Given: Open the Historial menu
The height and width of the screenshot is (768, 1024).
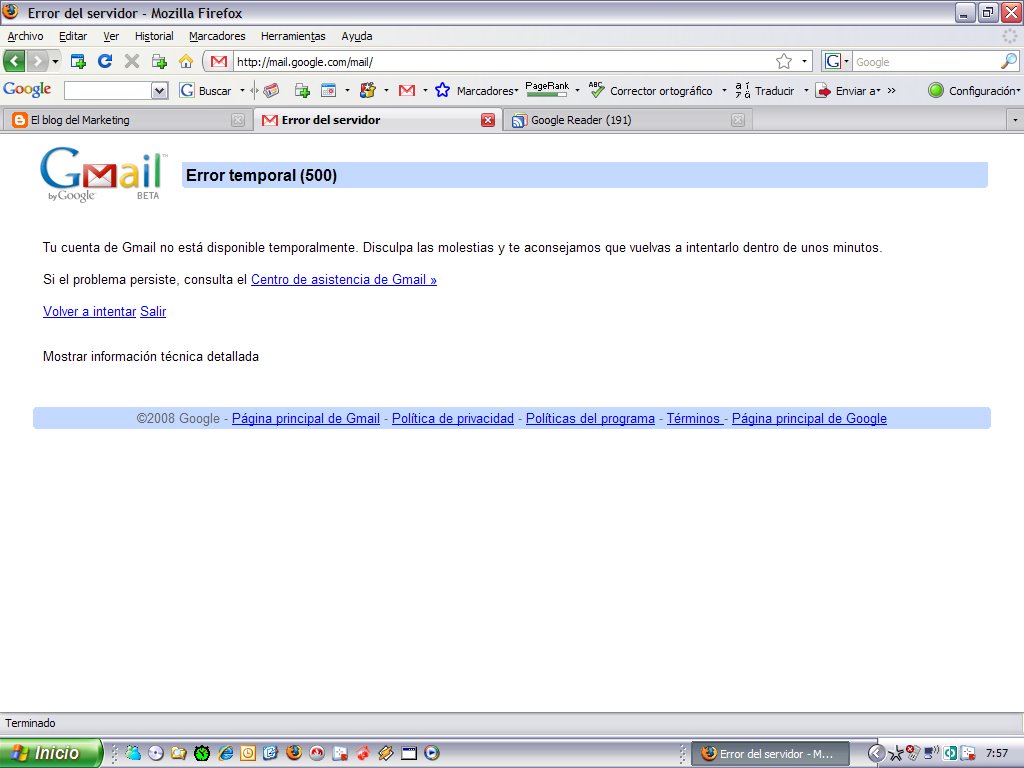Looking at the screenshot, I should 154,36.
